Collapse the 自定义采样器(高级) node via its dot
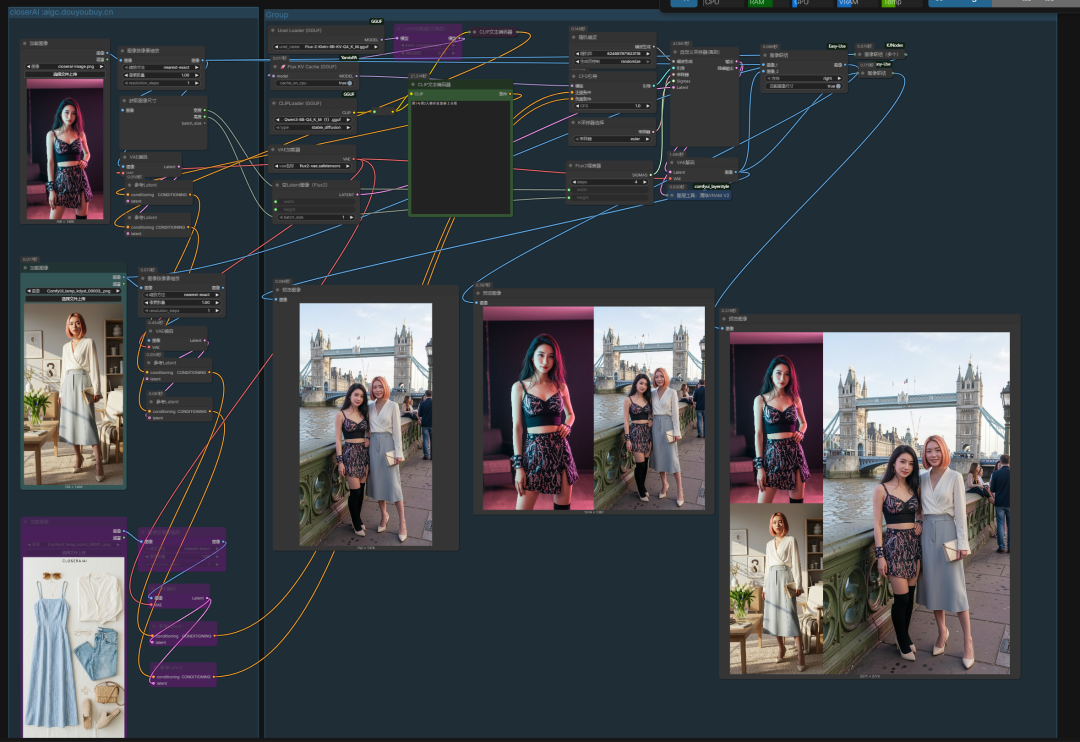The width and height of the screenshot is (1080, 742). pyautogui.click(x=675, y=52)
